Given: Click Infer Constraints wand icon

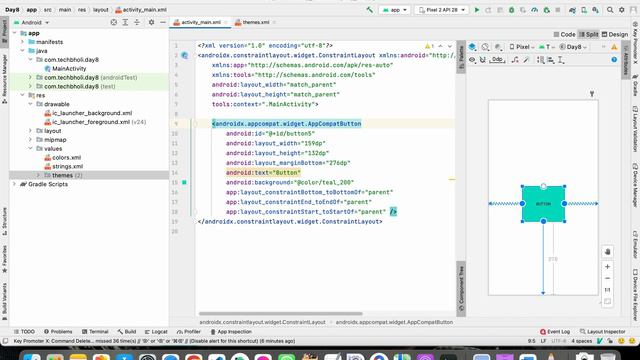Looking at the screenshot, I should (527, 60).
